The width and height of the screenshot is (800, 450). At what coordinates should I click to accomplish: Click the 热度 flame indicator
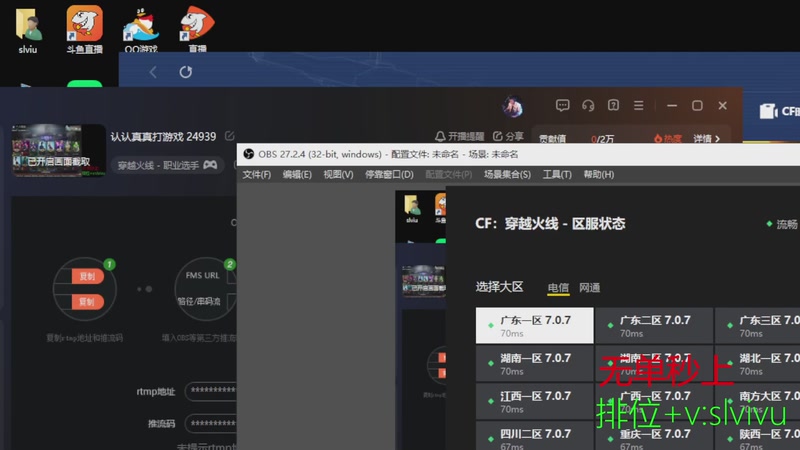point(667,138)
